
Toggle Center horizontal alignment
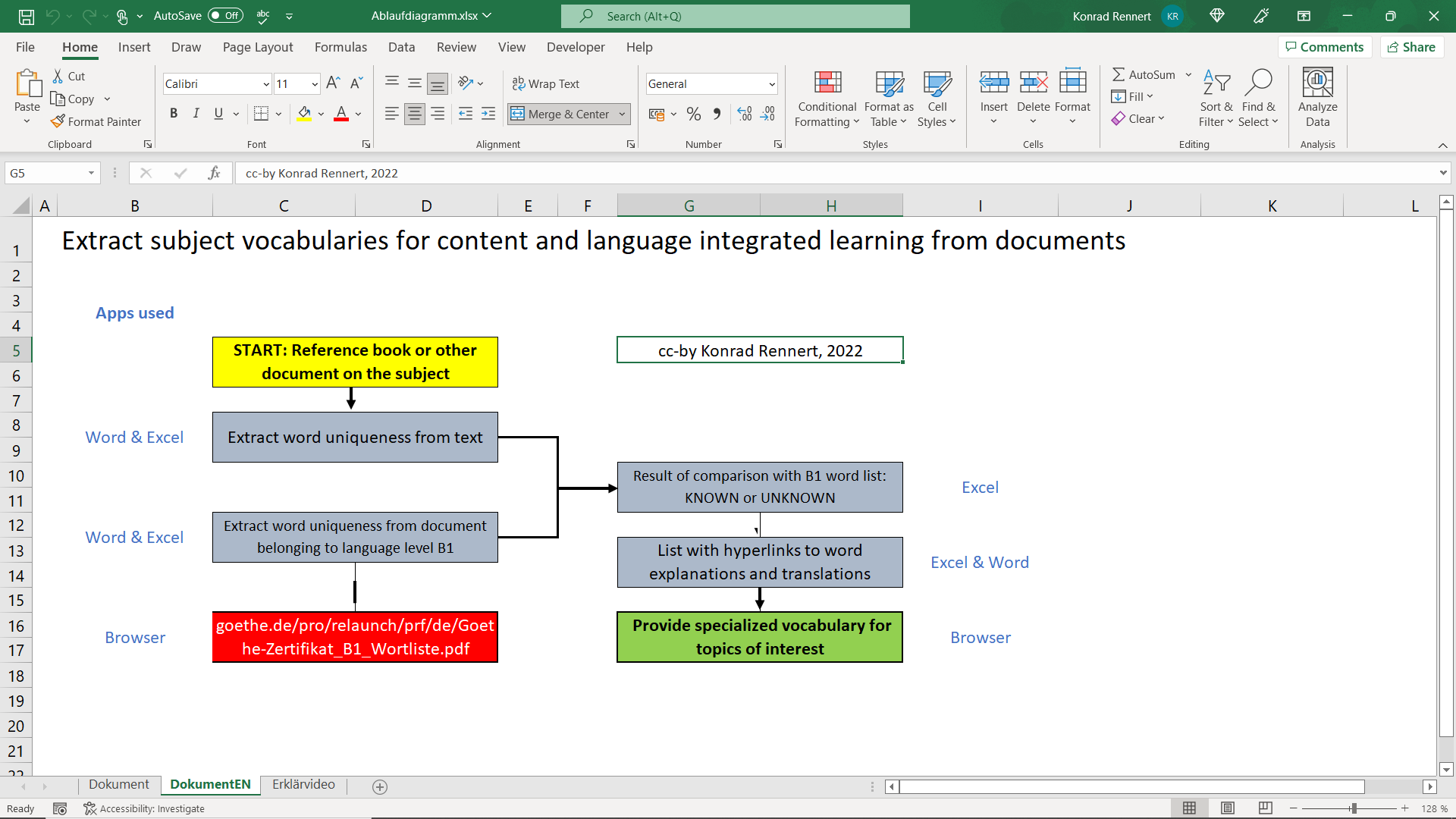(415, 114)
